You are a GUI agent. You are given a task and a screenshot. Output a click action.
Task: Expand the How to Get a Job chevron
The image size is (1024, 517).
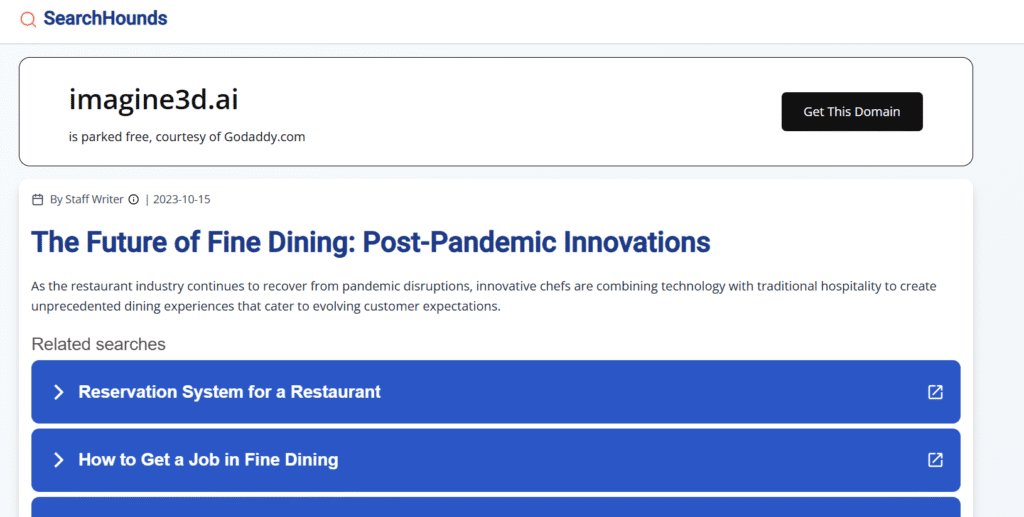click(x=58, y=460)
